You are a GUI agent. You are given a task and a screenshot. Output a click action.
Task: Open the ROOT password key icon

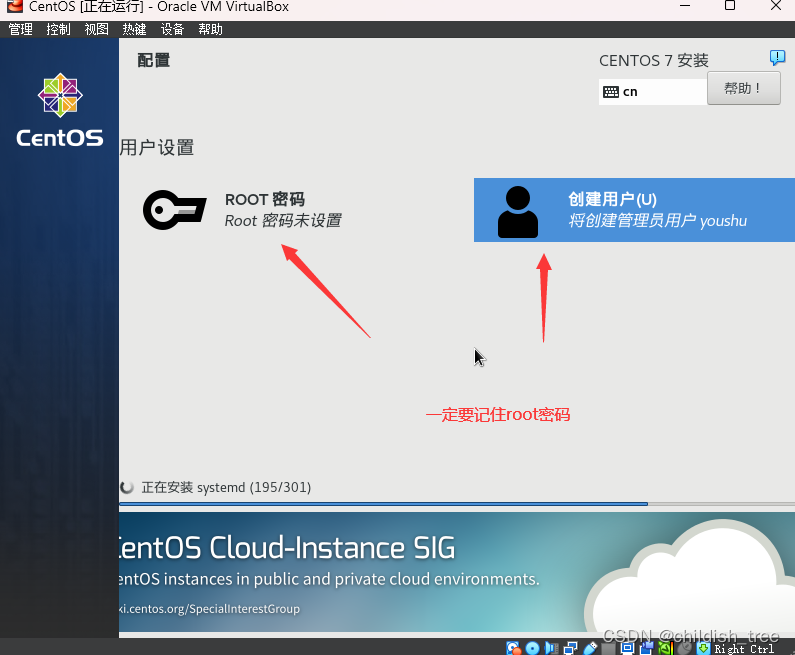174,209
